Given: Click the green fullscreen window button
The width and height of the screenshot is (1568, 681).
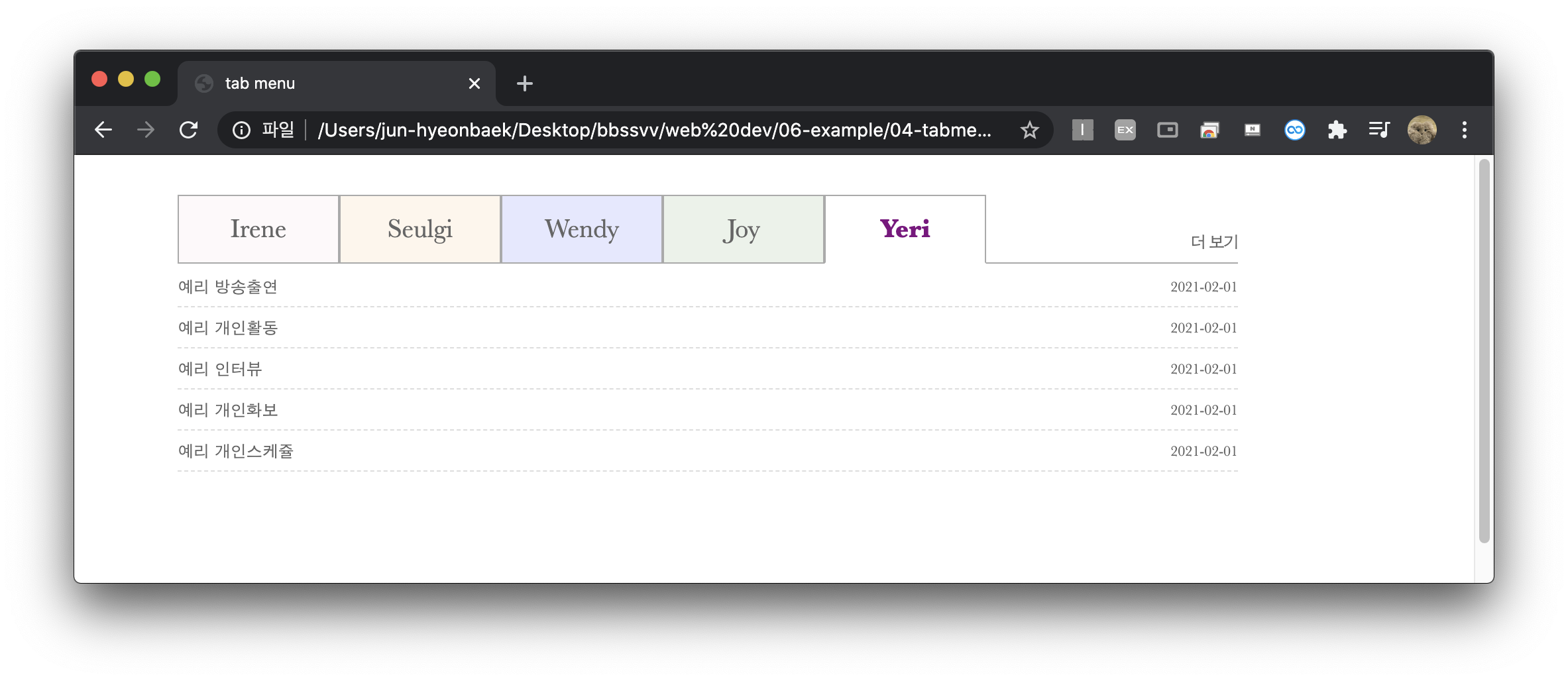Looking at the screenshot, I should coord(152,79).
